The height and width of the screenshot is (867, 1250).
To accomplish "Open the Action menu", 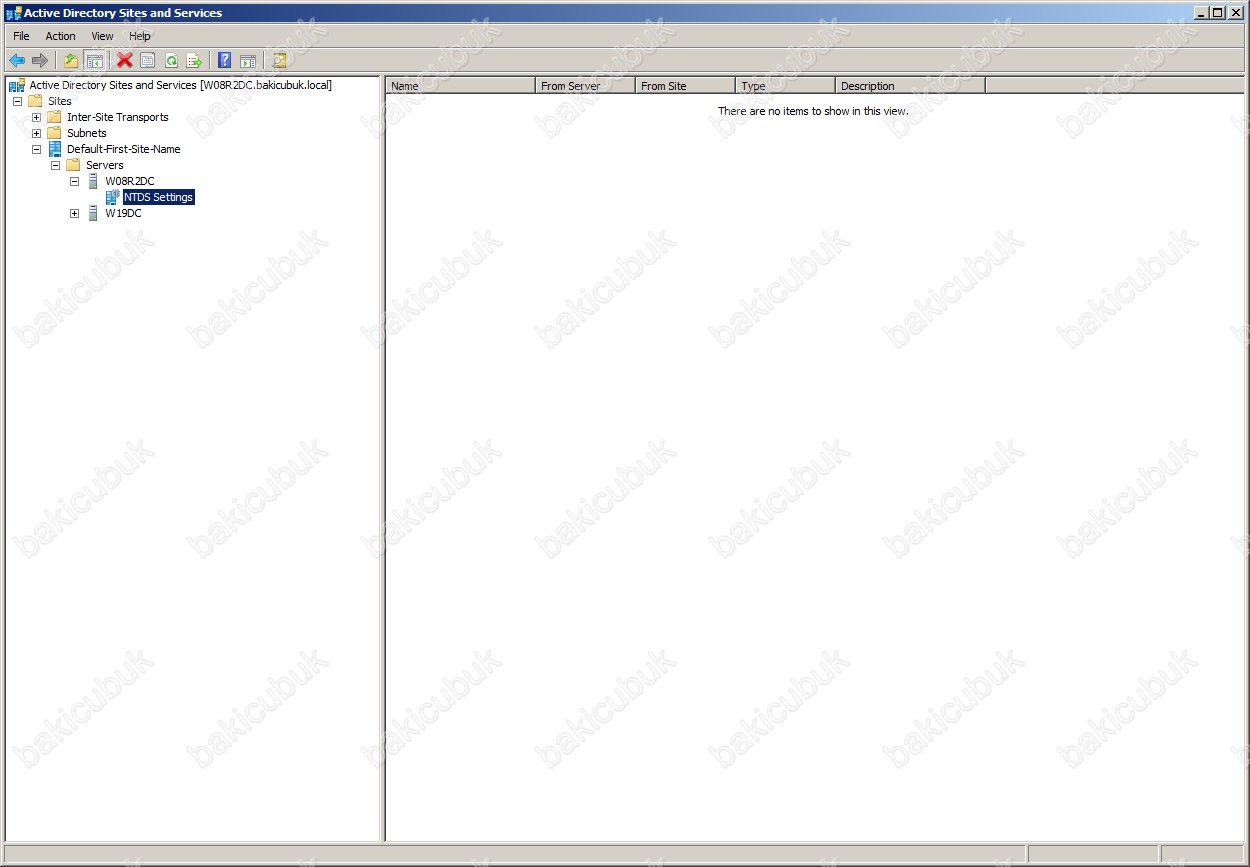I will click(x=60, y=36).
